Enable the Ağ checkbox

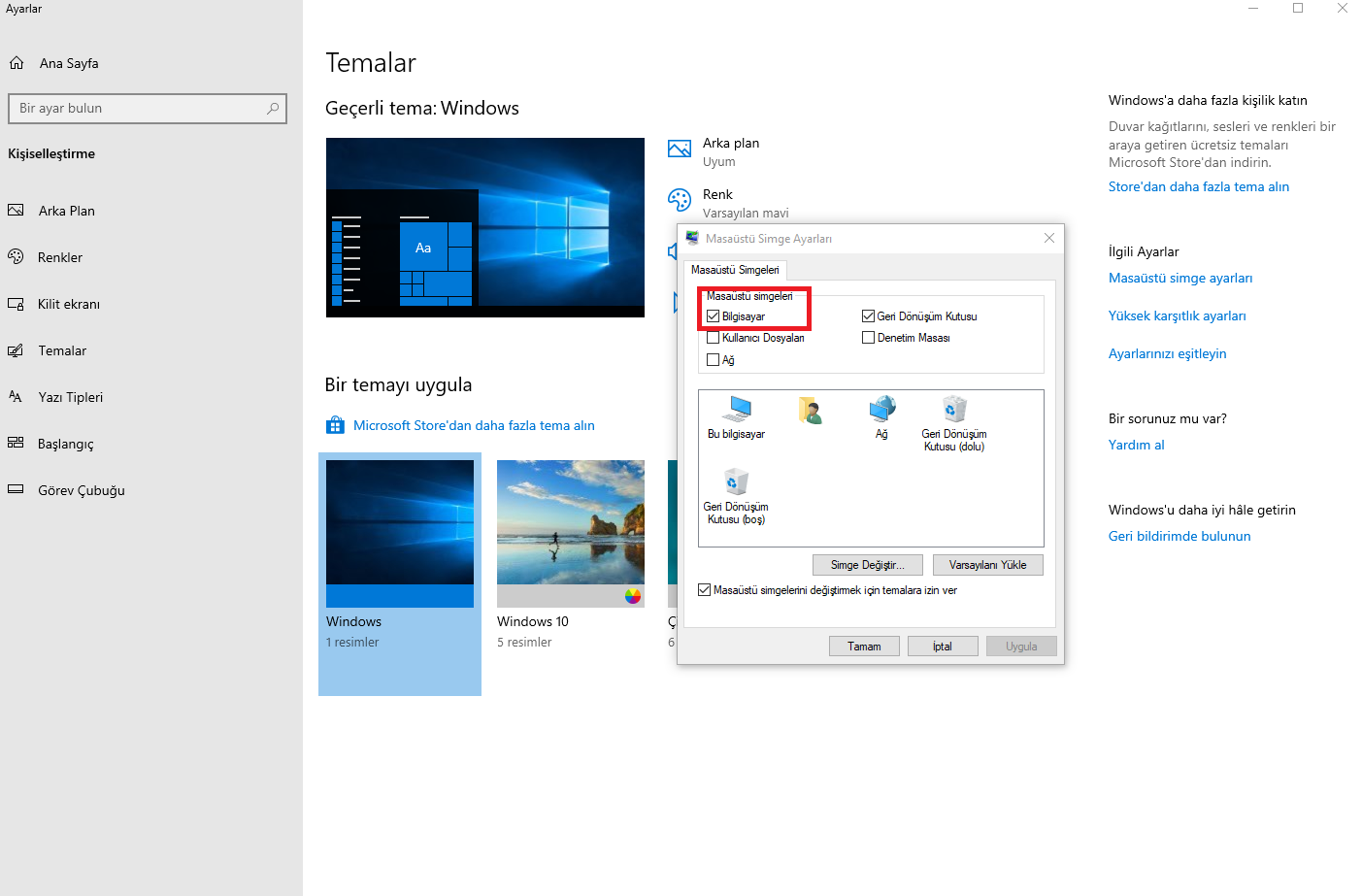tap(714, 360)
